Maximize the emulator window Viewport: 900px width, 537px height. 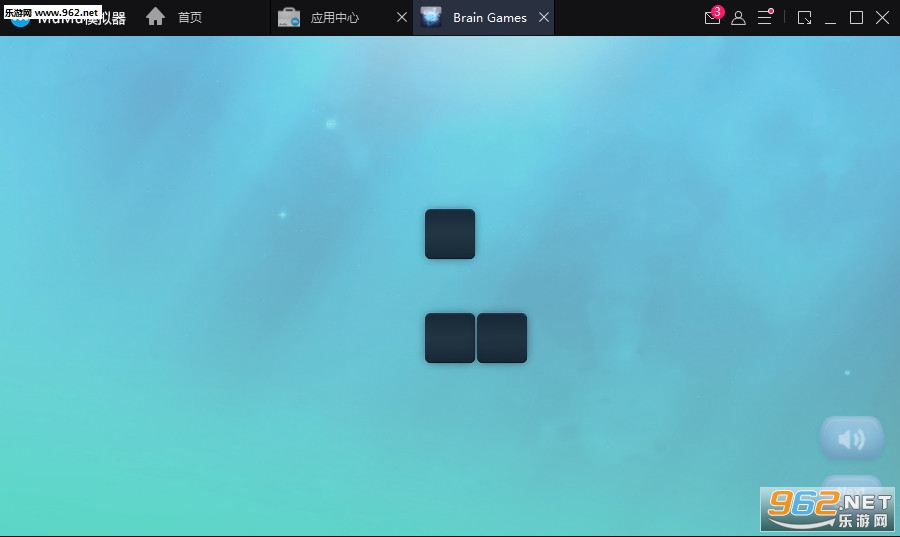[856, 18]
